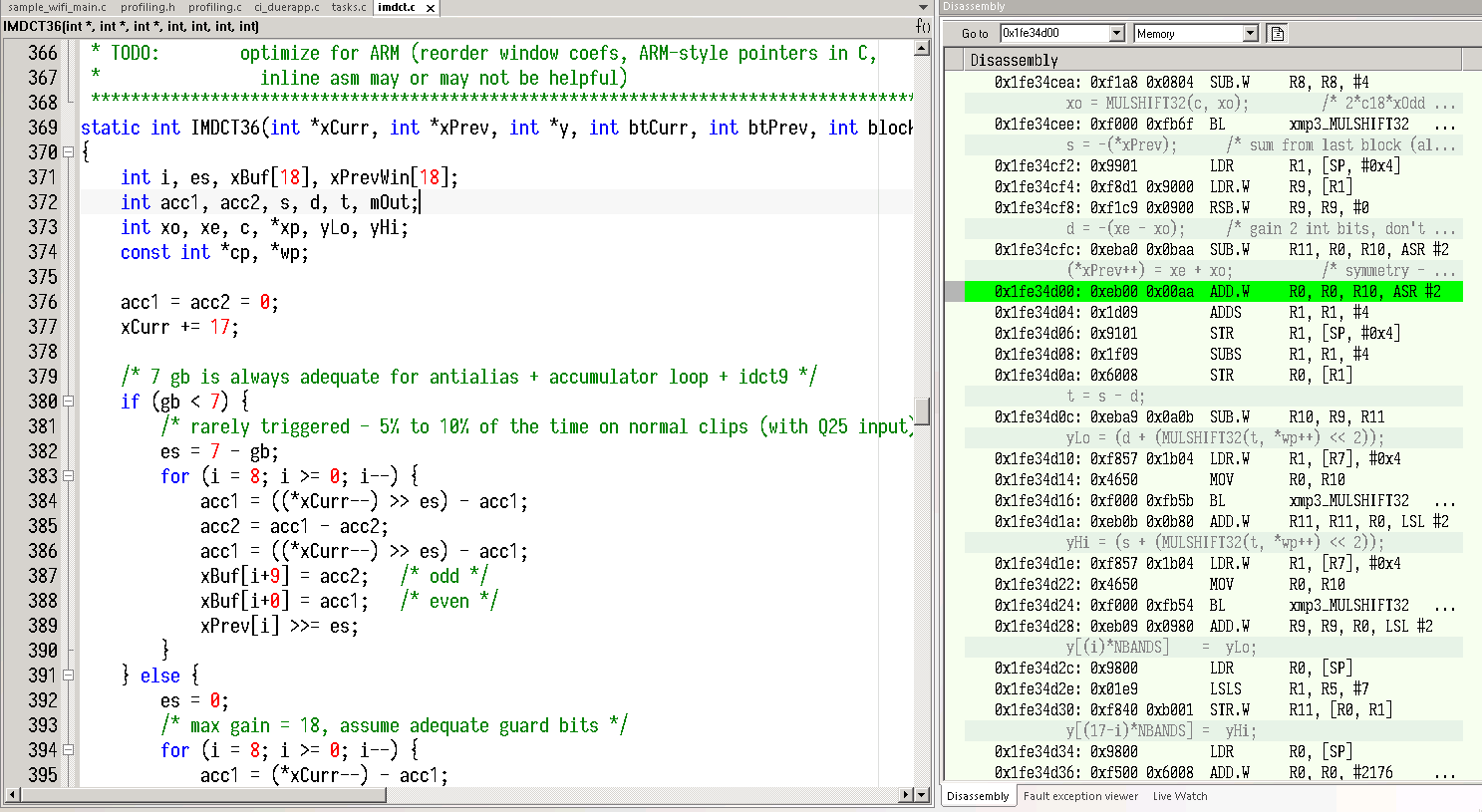Viewport: 1482px width, 812px height.
Task: Click the 0x1fe34d0c SUB.W R10 line
Action: (1213, 416)
